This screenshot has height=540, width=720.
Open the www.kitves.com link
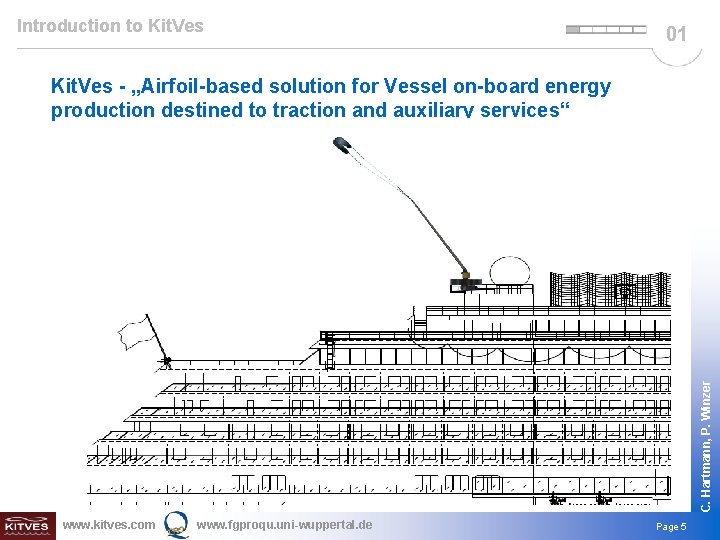click(x=109, y=525)
